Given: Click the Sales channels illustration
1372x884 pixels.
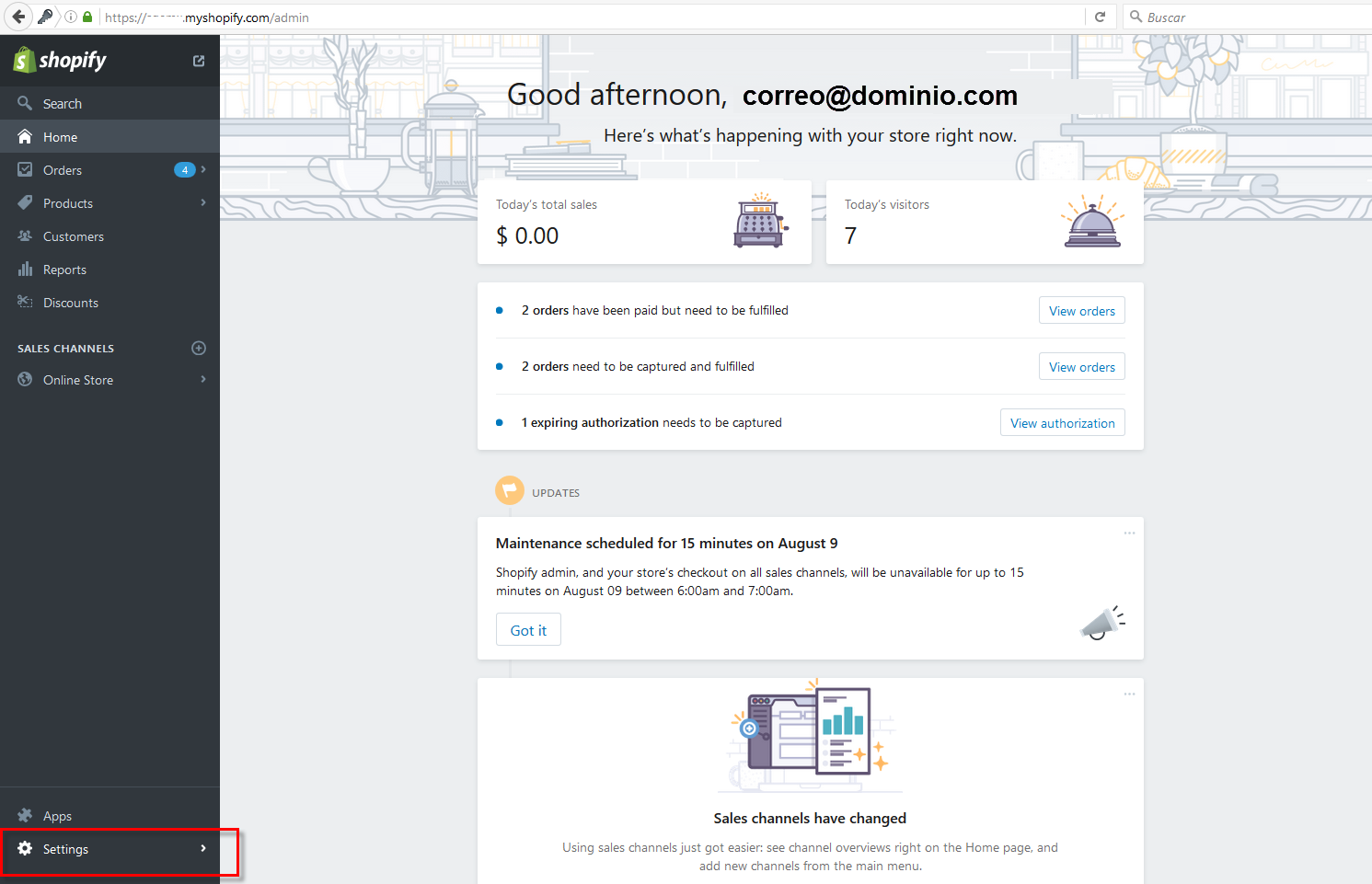Looking at the screenshot, I should [x=810, y=734].
